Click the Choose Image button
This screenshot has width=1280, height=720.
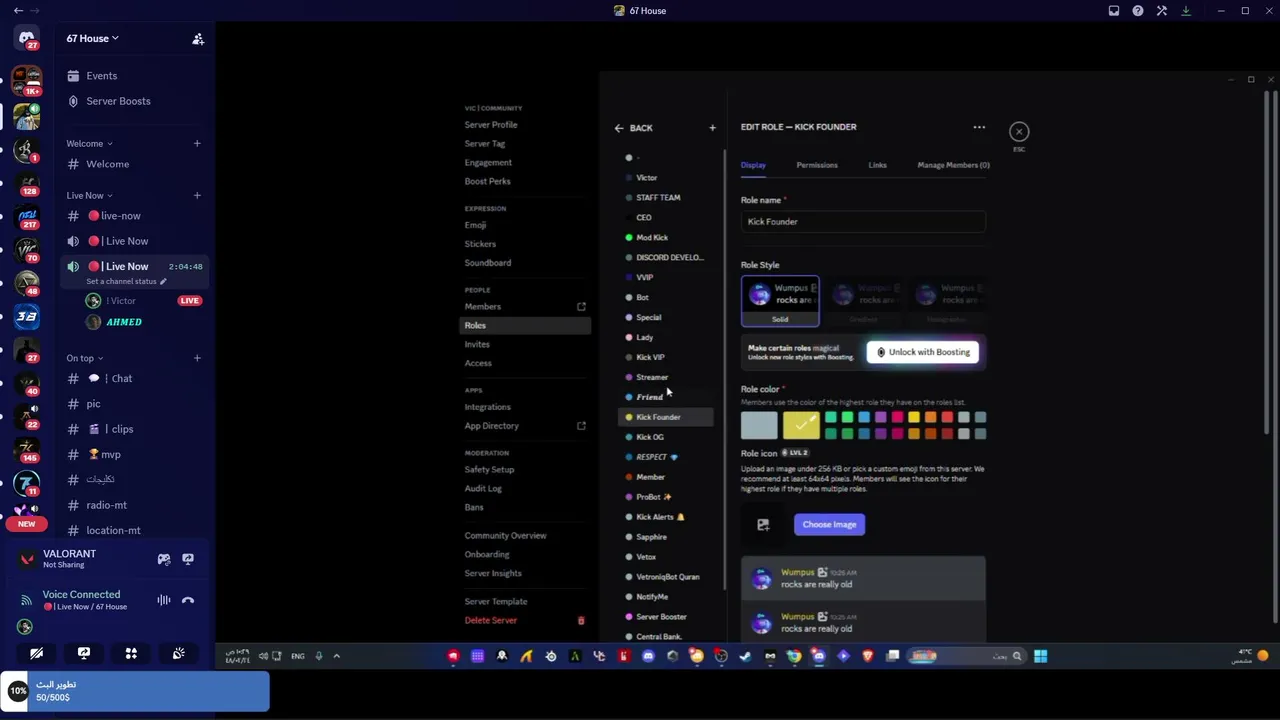coord(829,524)
